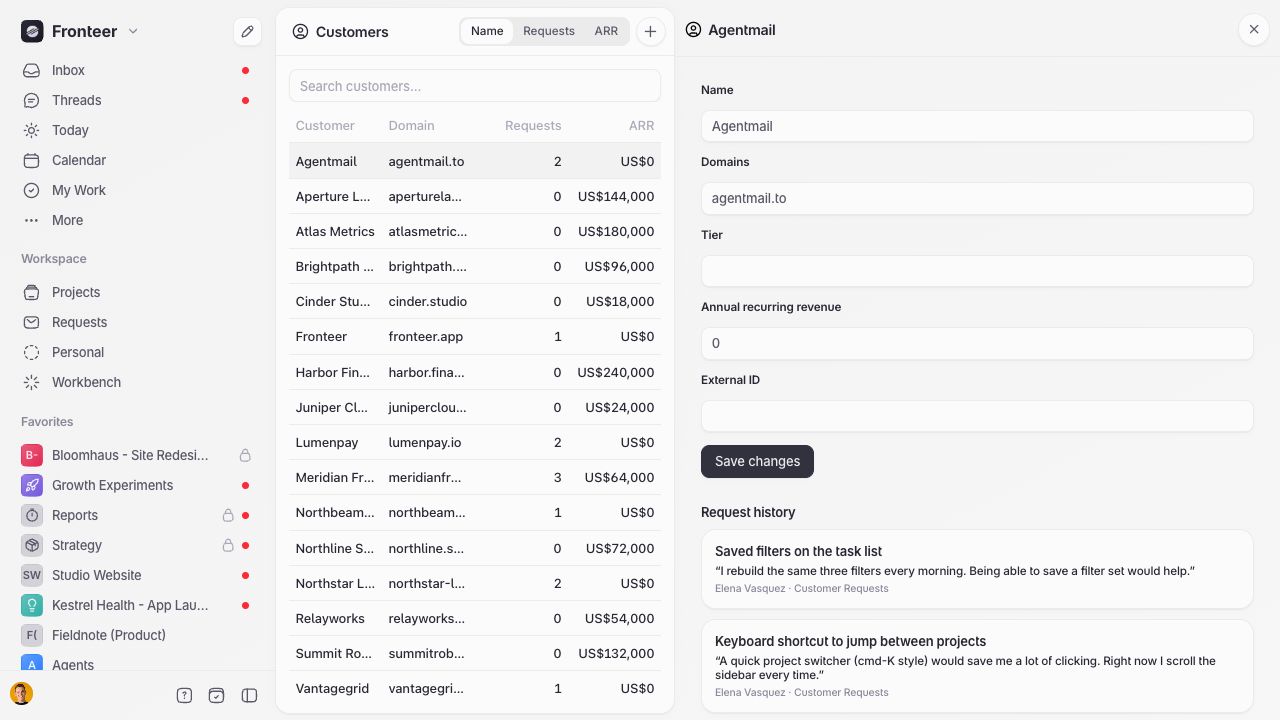The height and width of the screenshot is (720, 1280).
Task: Select the Atlas Metrics customer row
Action: click(475, 231)
